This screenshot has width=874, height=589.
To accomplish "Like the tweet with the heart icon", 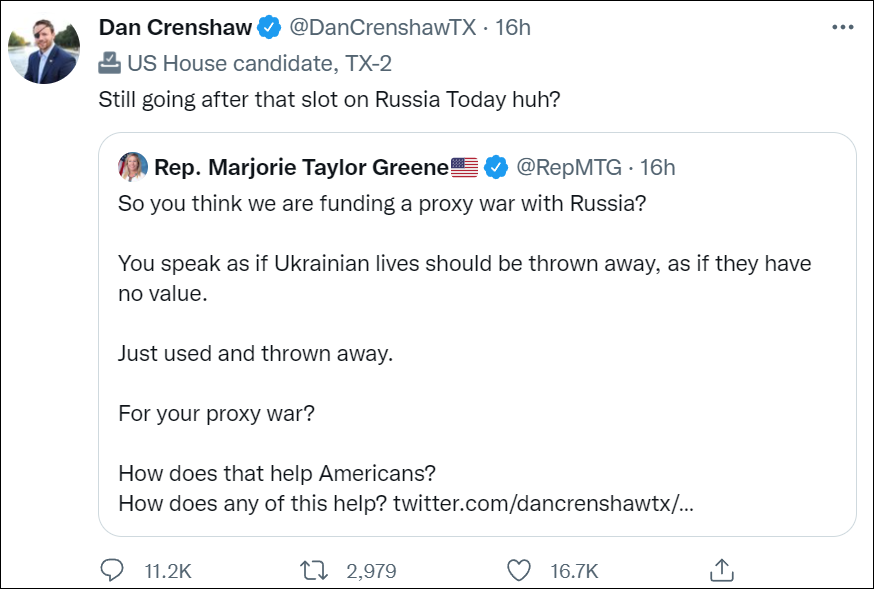I will point(518,570).
